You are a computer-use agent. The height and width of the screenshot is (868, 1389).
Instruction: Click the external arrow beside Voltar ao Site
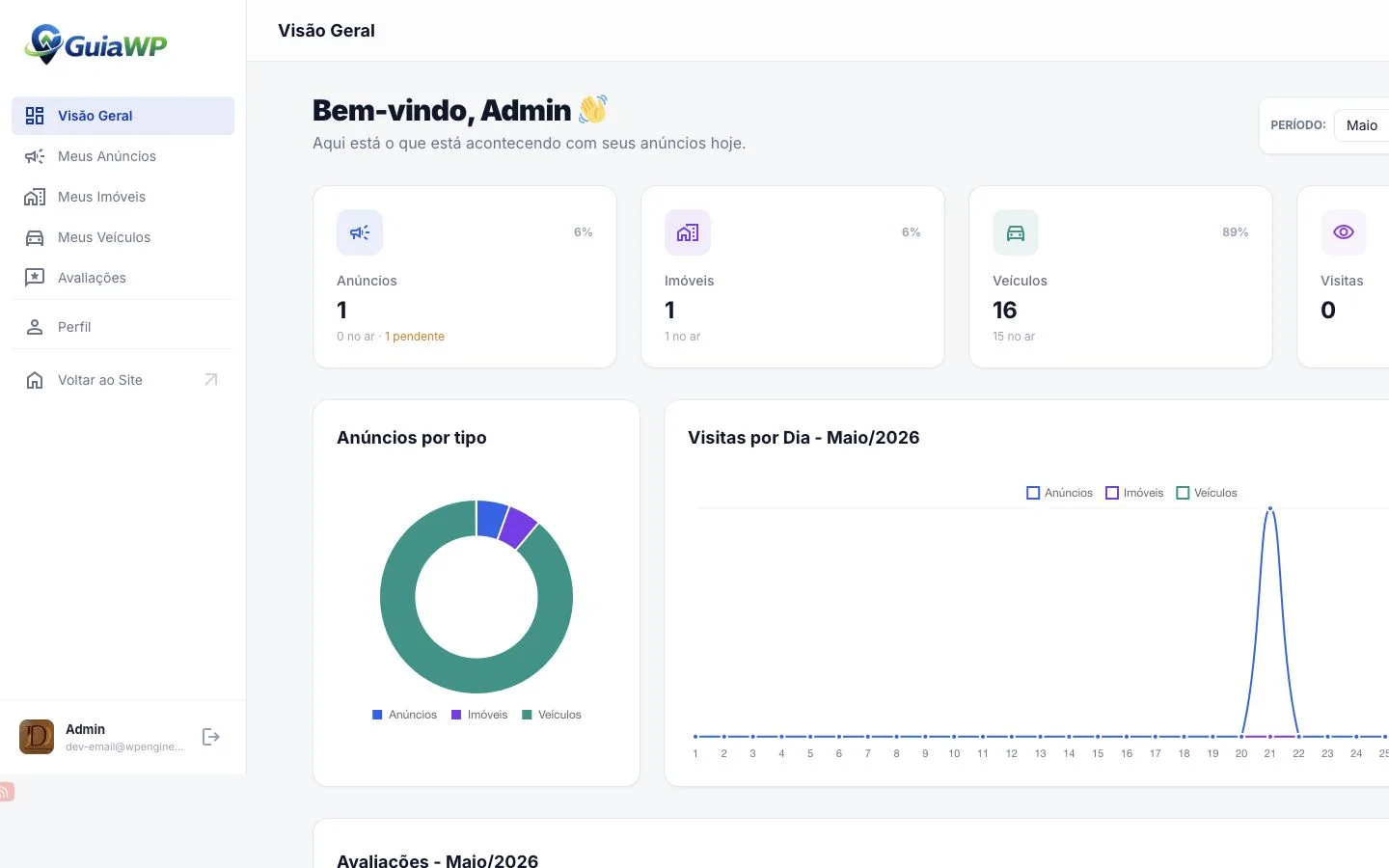[x=211, y=380]
